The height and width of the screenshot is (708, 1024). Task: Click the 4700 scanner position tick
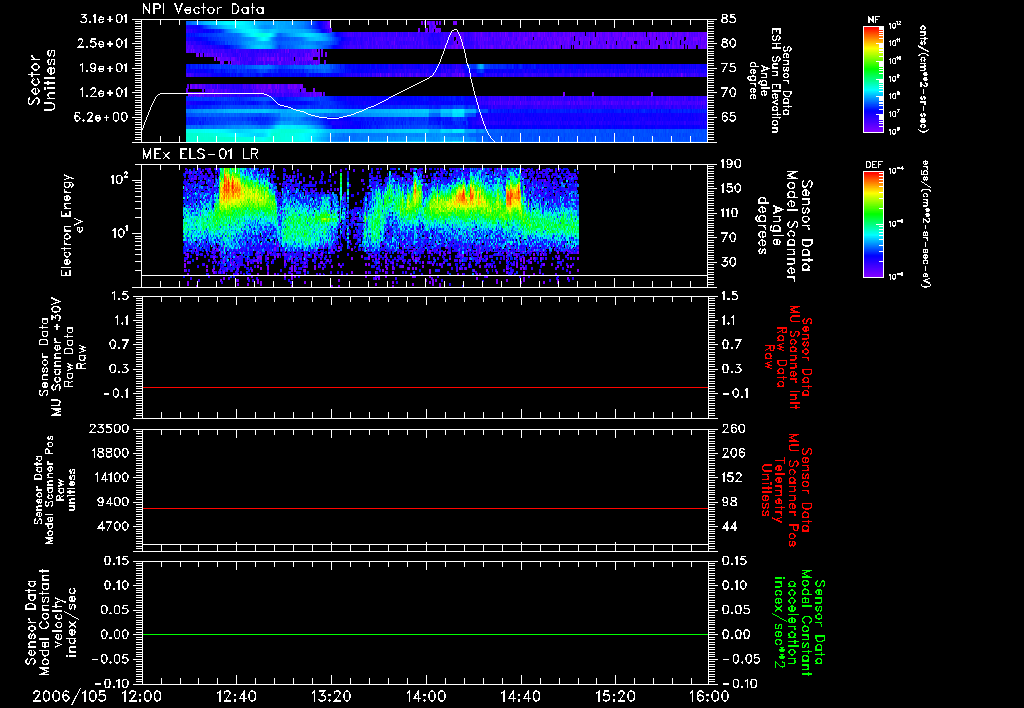coord(114,526)
